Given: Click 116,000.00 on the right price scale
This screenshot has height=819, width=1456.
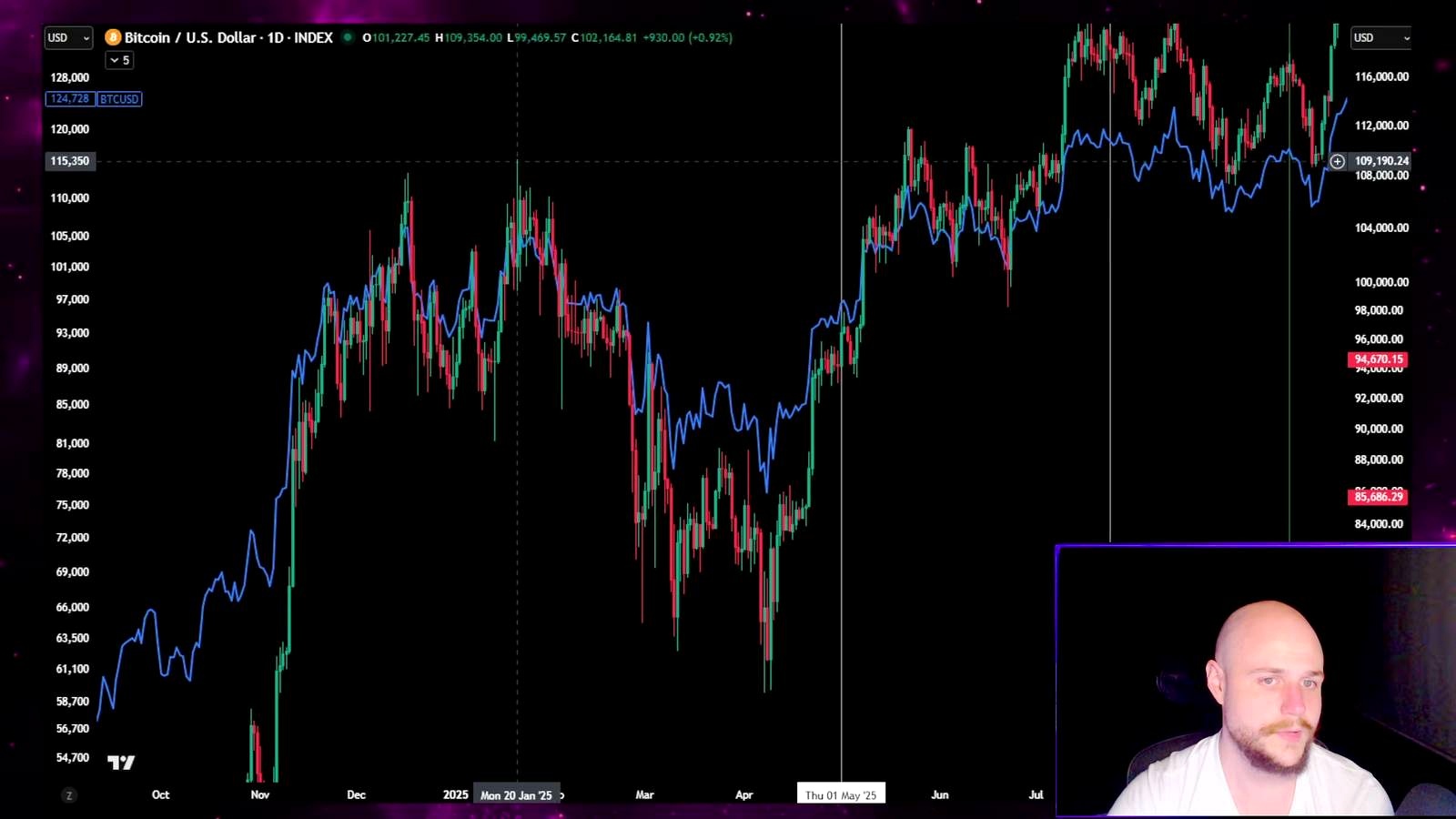Looking at the screenshot, I should click(x=1381, y=76).
